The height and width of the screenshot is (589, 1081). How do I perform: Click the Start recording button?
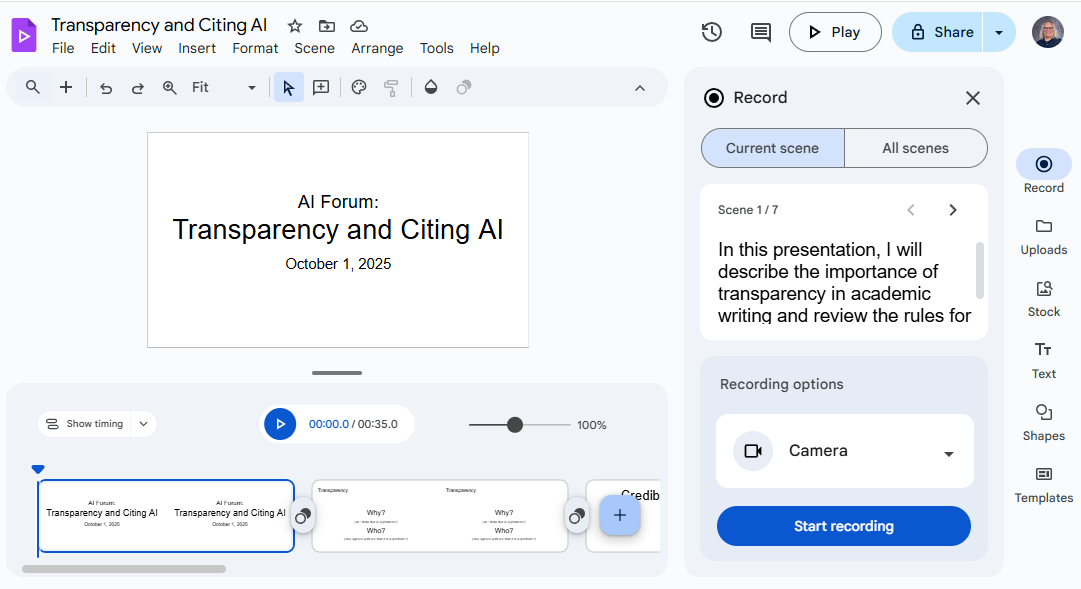pos(843,525)
